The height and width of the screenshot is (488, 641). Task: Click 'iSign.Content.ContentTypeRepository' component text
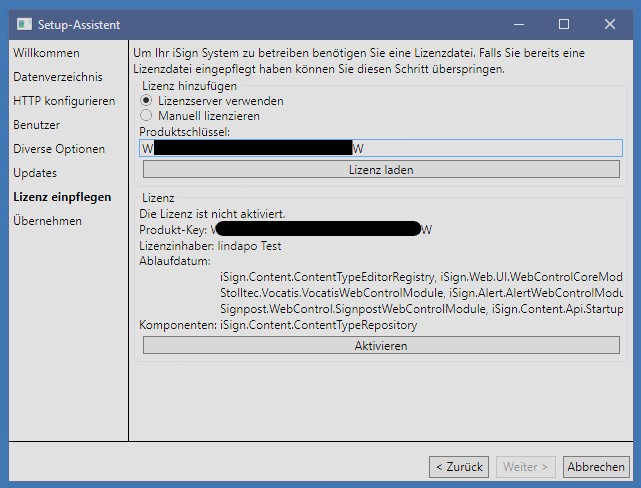[318, 325]
